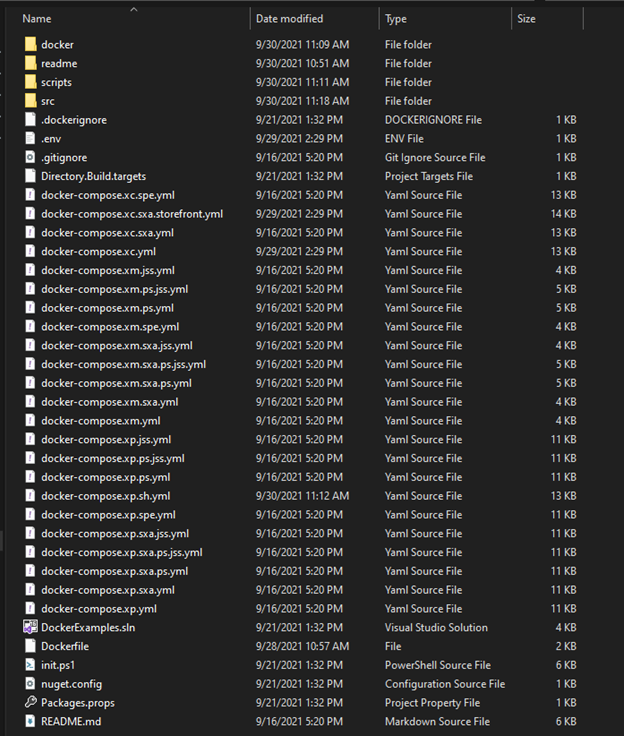This screenshot has width=624, height=736.
Task: Sort by the Name column header
Action: [37, 19]
